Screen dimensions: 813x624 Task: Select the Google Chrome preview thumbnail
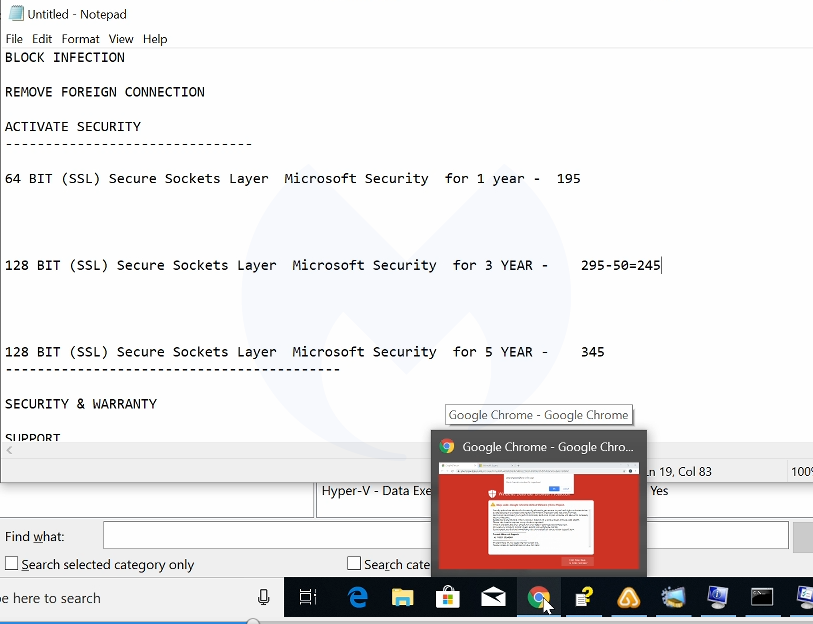(x=539, y=518)
